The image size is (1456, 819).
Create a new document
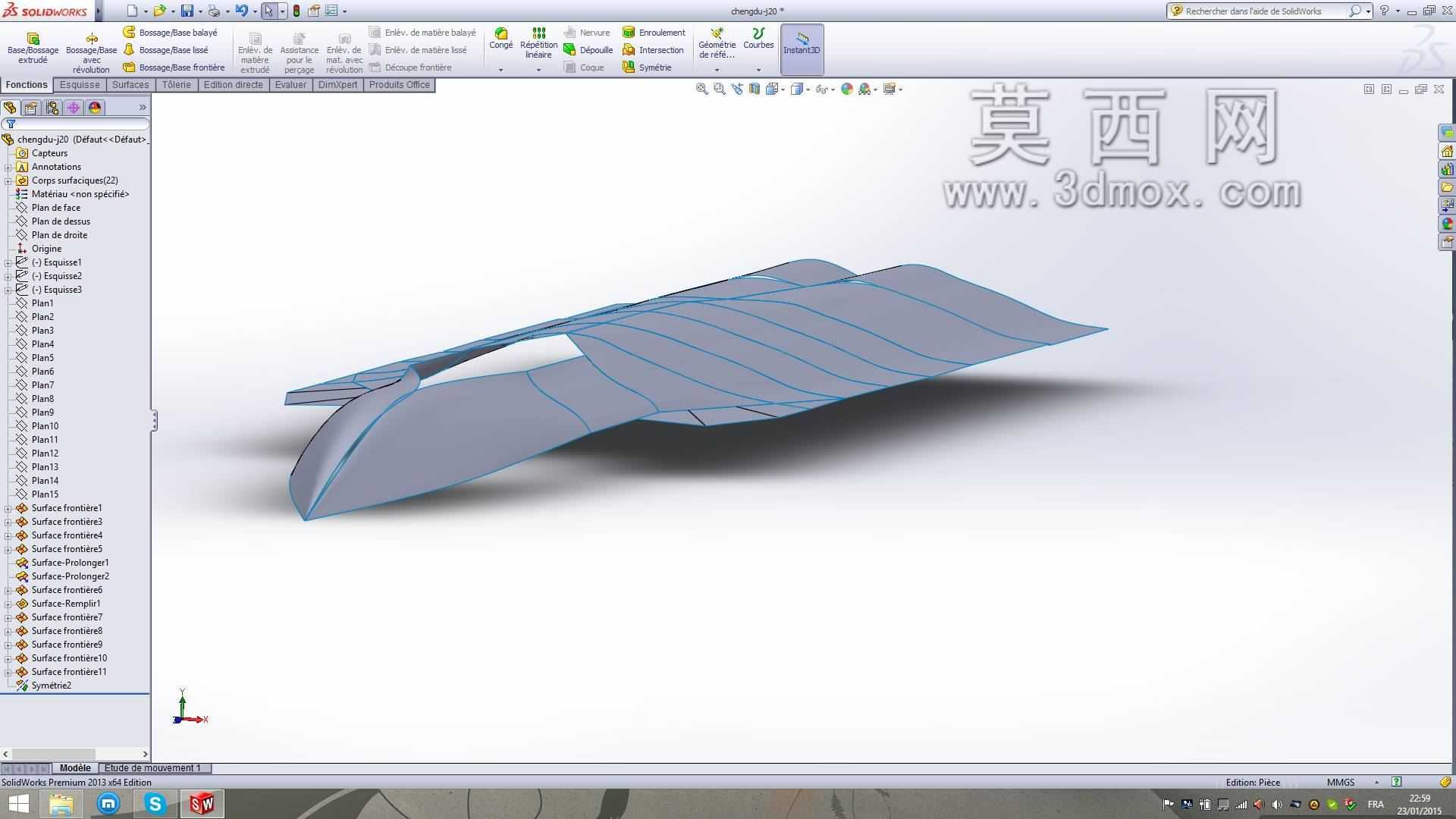(133, 11)
